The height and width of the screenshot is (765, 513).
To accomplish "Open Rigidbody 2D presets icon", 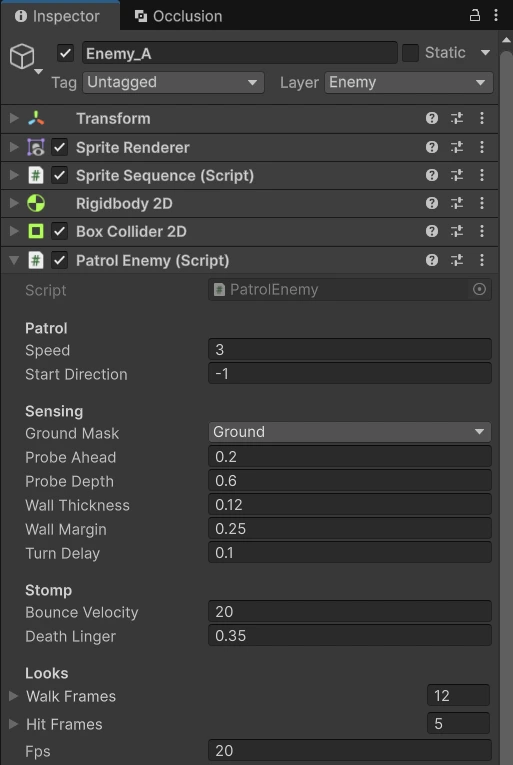I will [457, 203].
